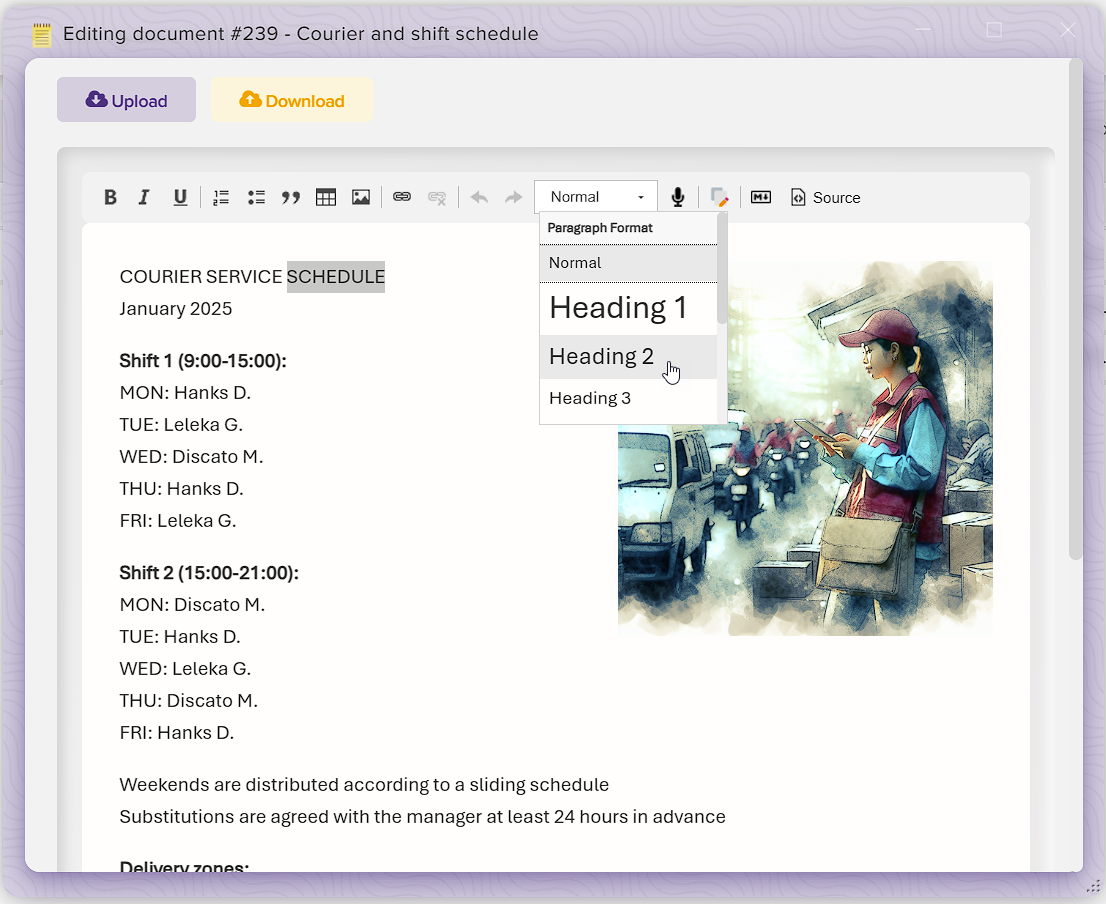Redo the last edit
Image resolution: width=1106 pixels, height=904 pixels.
(x=514, y=197)
